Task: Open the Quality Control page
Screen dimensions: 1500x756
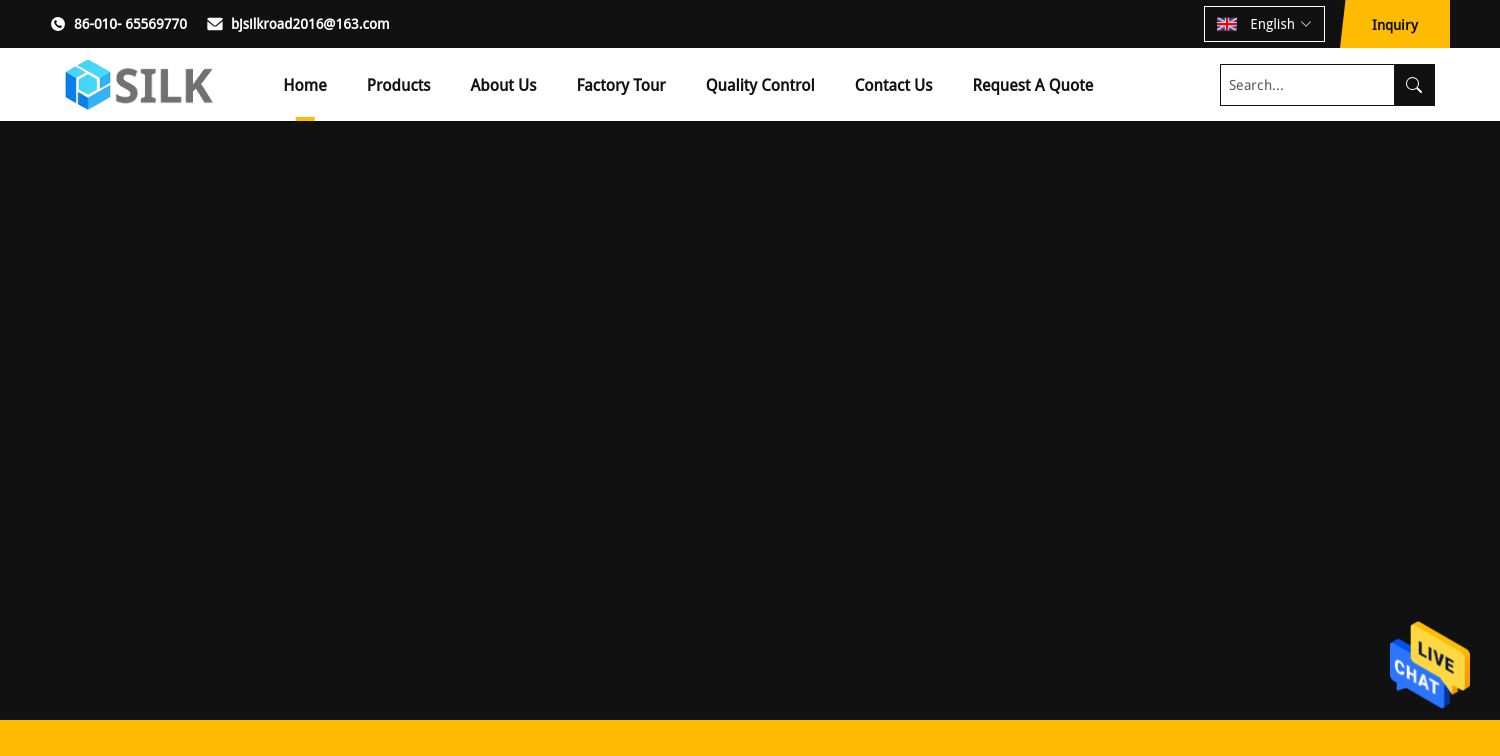Action: [760, 85]
